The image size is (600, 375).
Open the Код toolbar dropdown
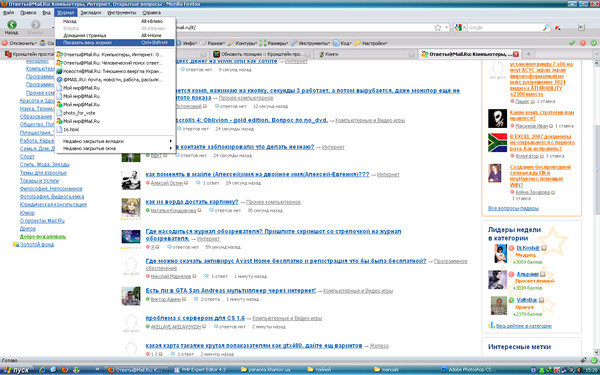pyautogui.click(x=342, y=43)
